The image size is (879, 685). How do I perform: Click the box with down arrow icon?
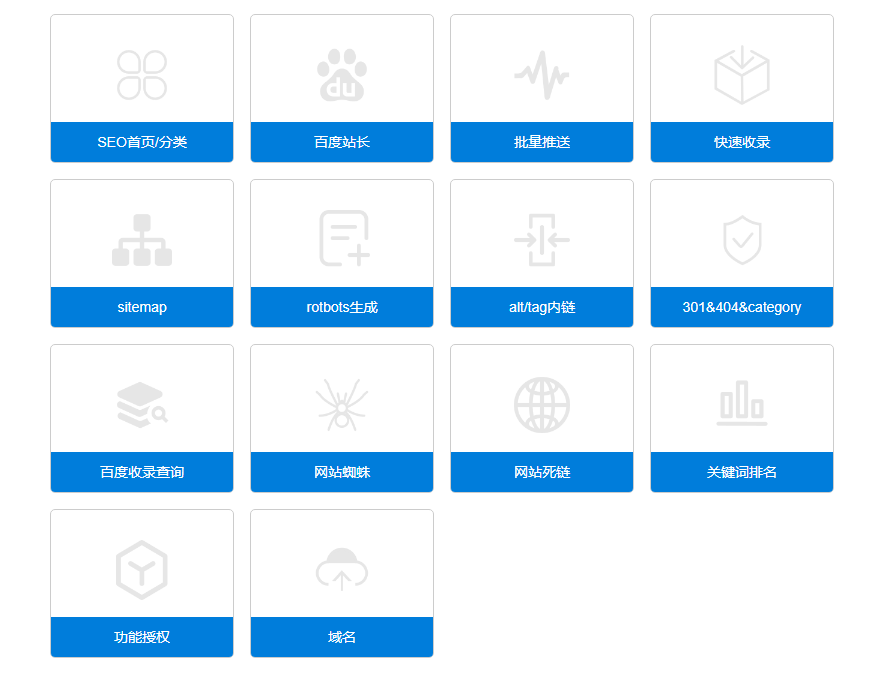pos(742,75)
